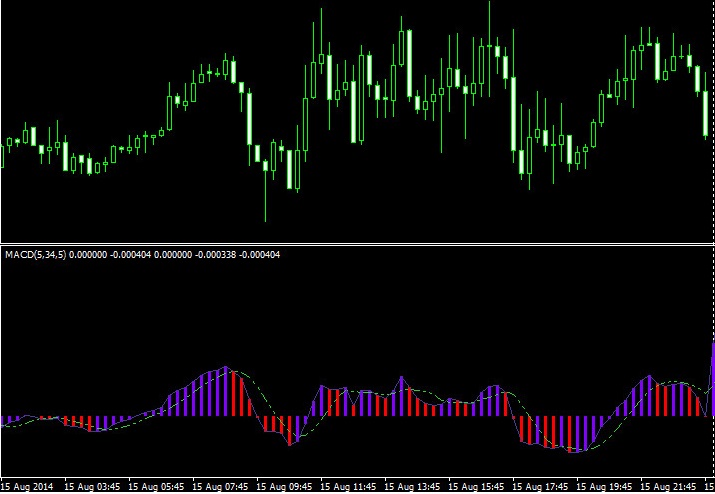
Task: Select the "15 Aug 09:45" time label
Action: [x=285, y=486]
